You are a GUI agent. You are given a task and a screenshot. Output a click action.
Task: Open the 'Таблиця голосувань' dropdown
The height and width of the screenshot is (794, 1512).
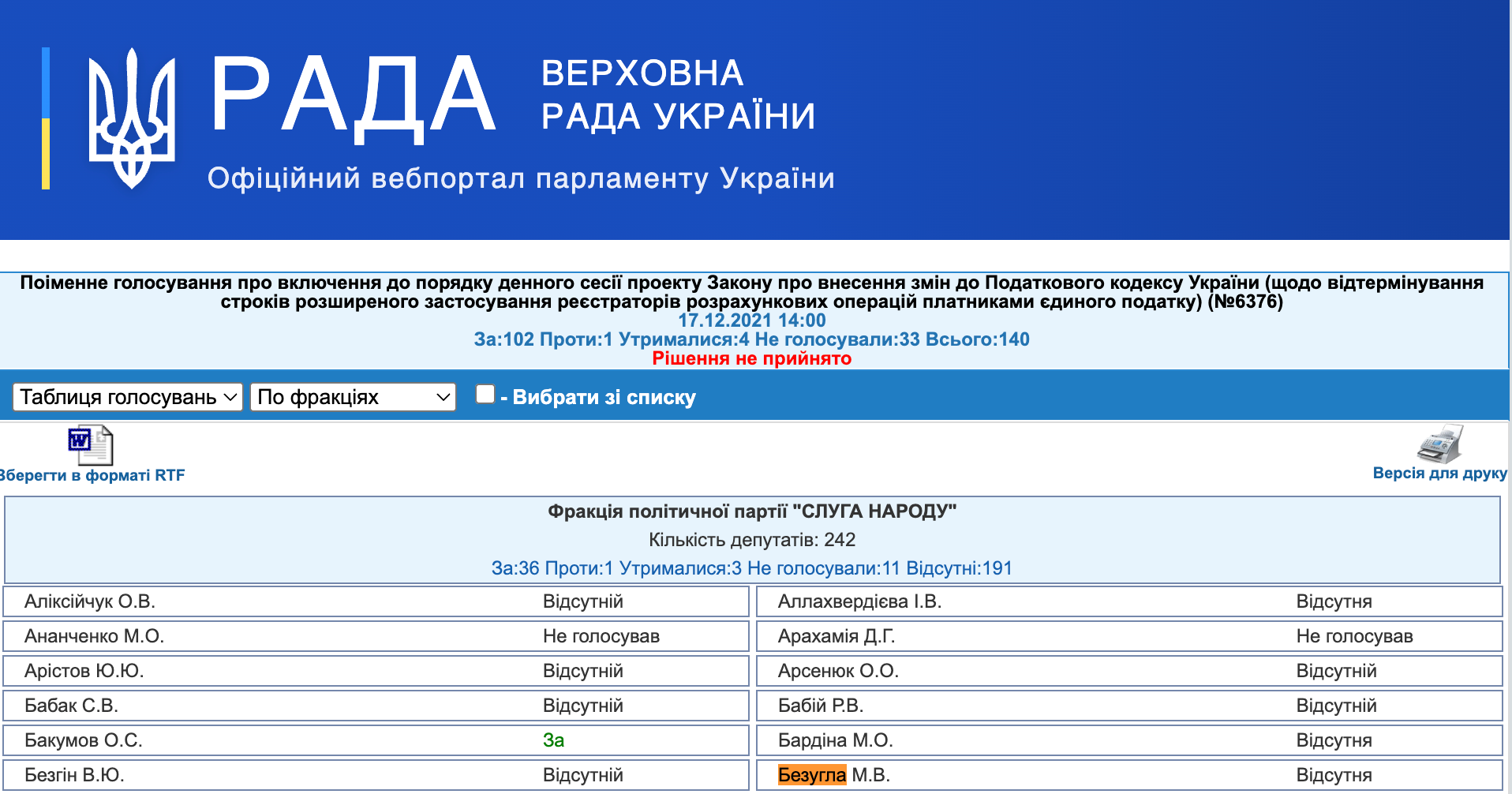pyautogui.click(x=128, y=397)
